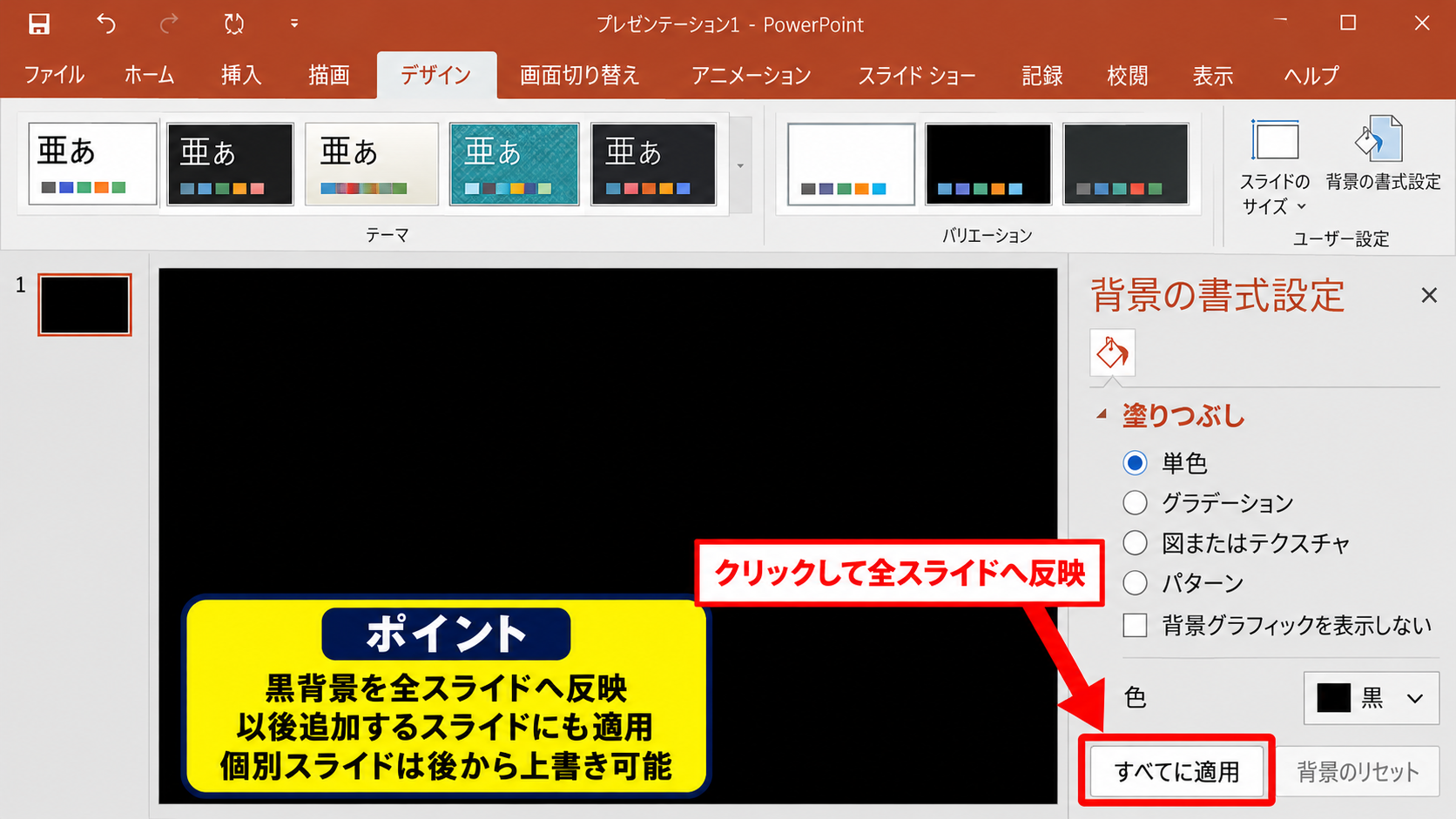
Task: Open the ヘルプ tab
Action: (x=1311, y=76)
